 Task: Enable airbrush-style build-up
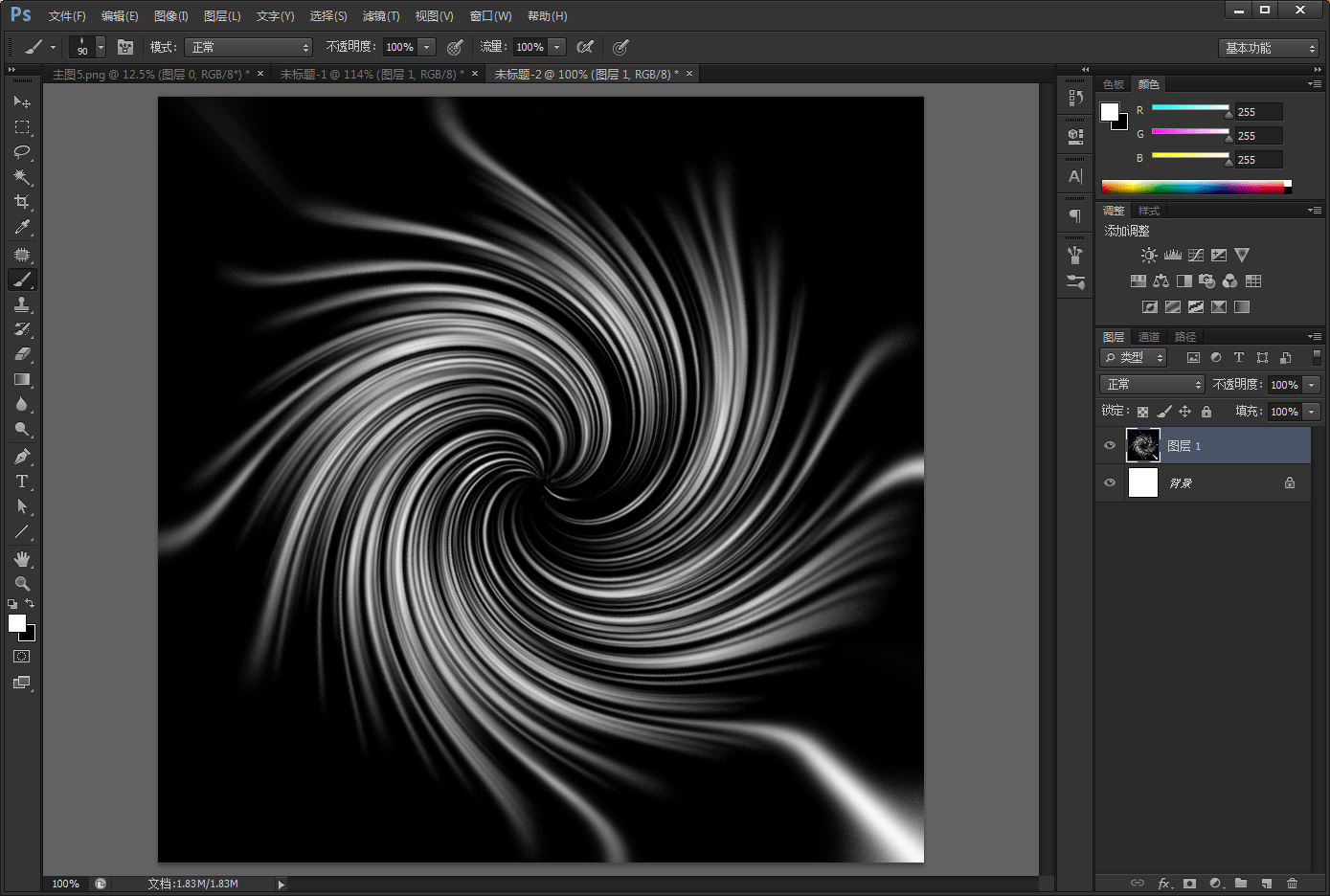tap(585, 47)
